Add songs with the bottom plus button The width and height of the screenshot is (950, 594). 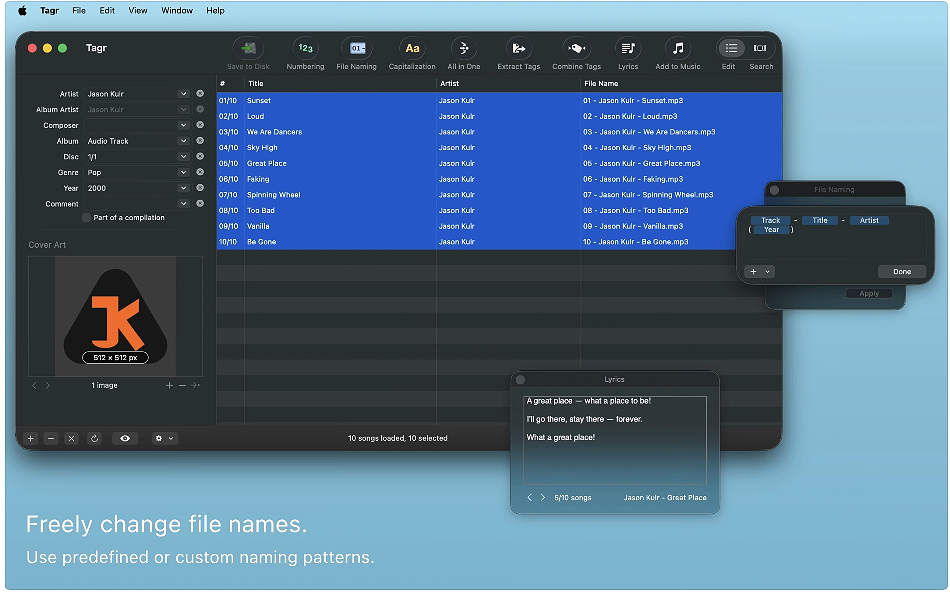[31, 438]
